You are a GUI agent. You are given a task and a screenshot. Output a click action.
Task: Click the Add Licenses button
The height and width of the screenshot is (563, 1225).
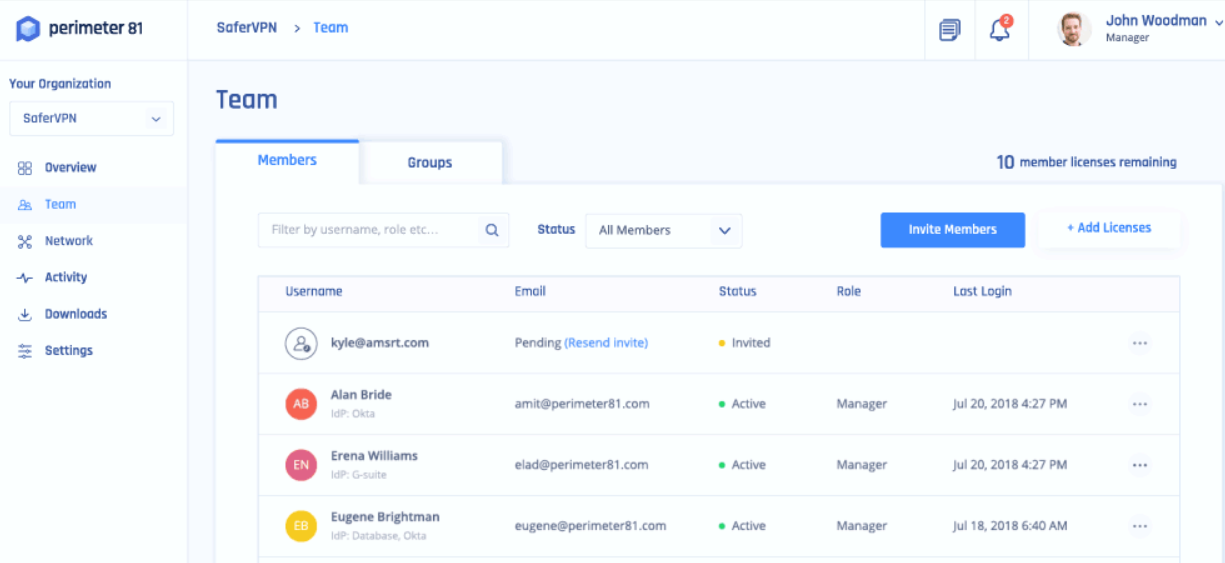click(1108, 228)
